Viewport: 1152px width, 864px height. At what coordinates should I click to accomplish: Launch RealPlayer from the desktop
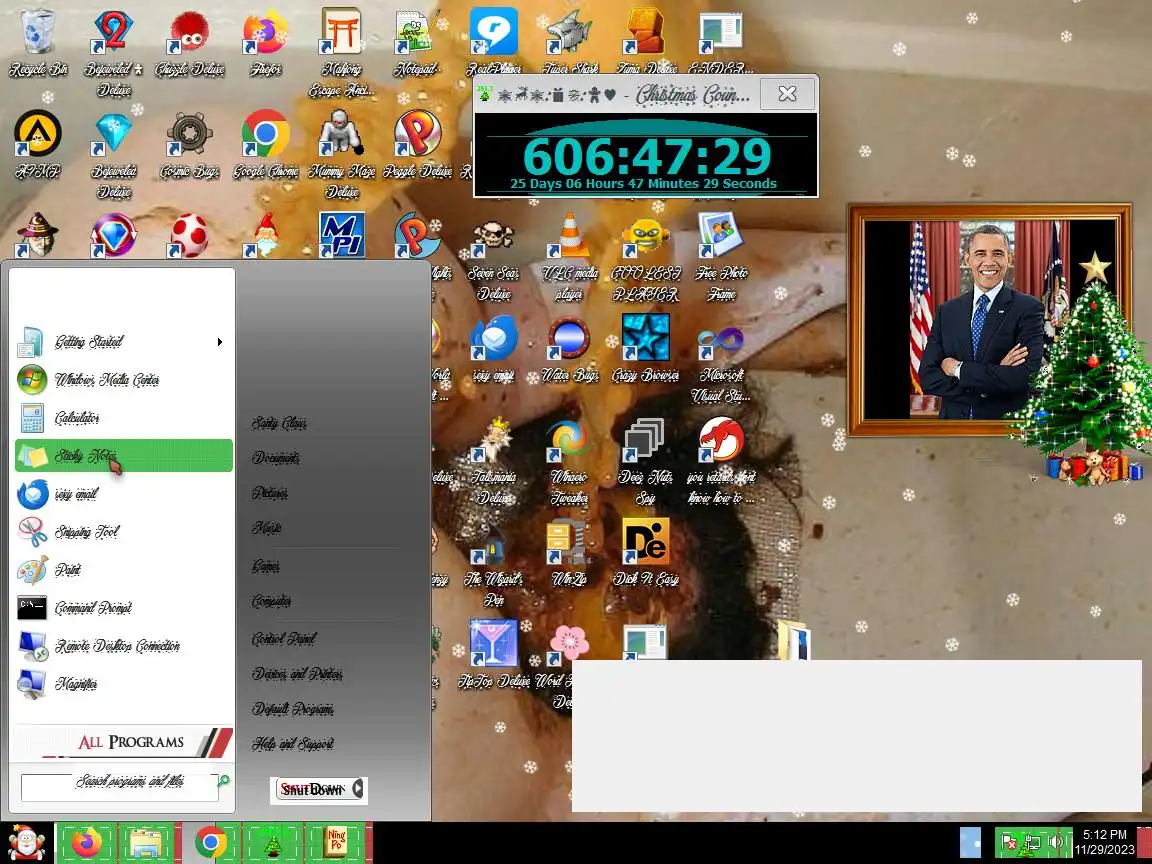coord(494,40)
